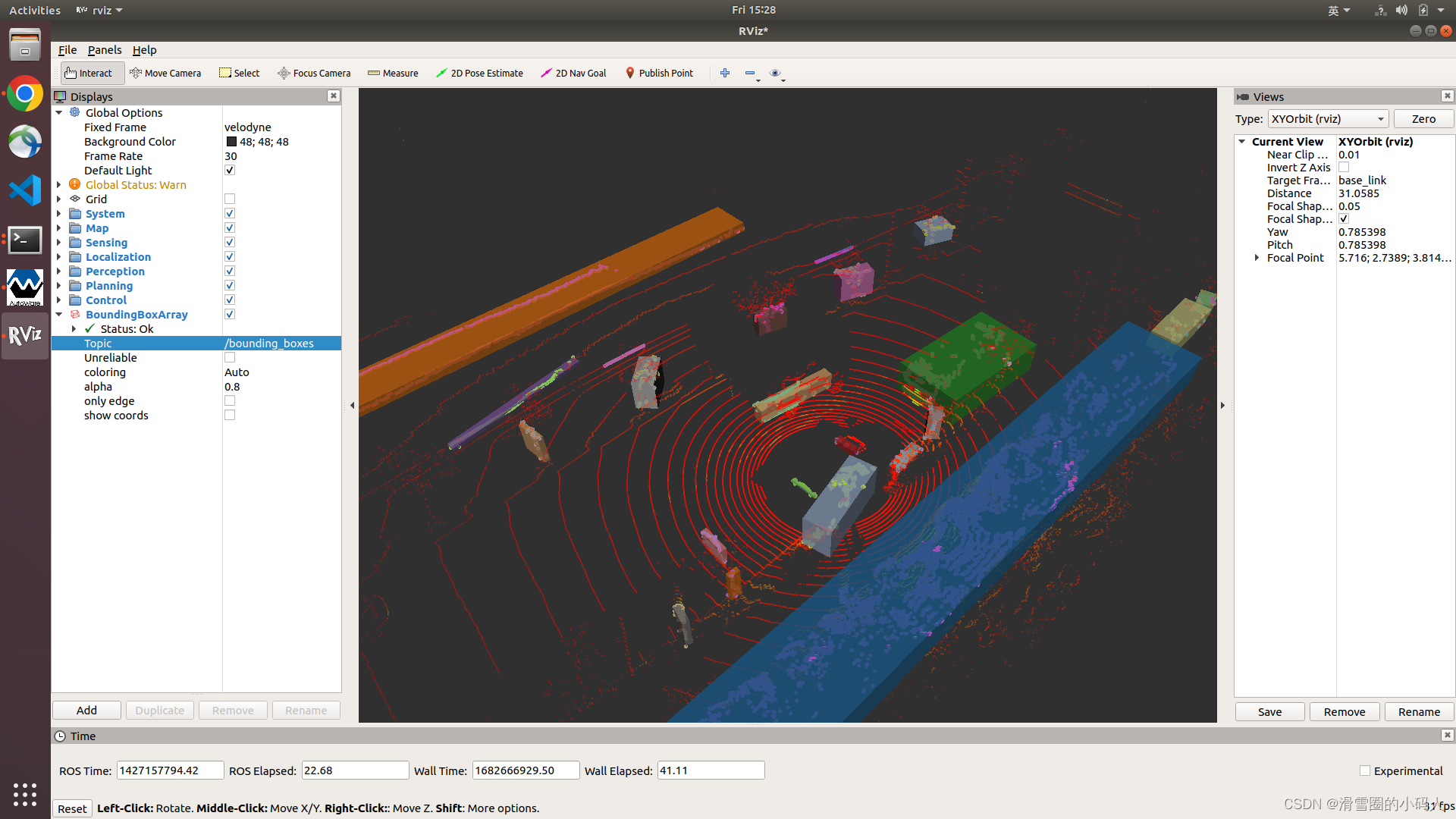The width and height of the screenshot is (1456, 819).
Task: Close the Views panel
Action: 1447,96
